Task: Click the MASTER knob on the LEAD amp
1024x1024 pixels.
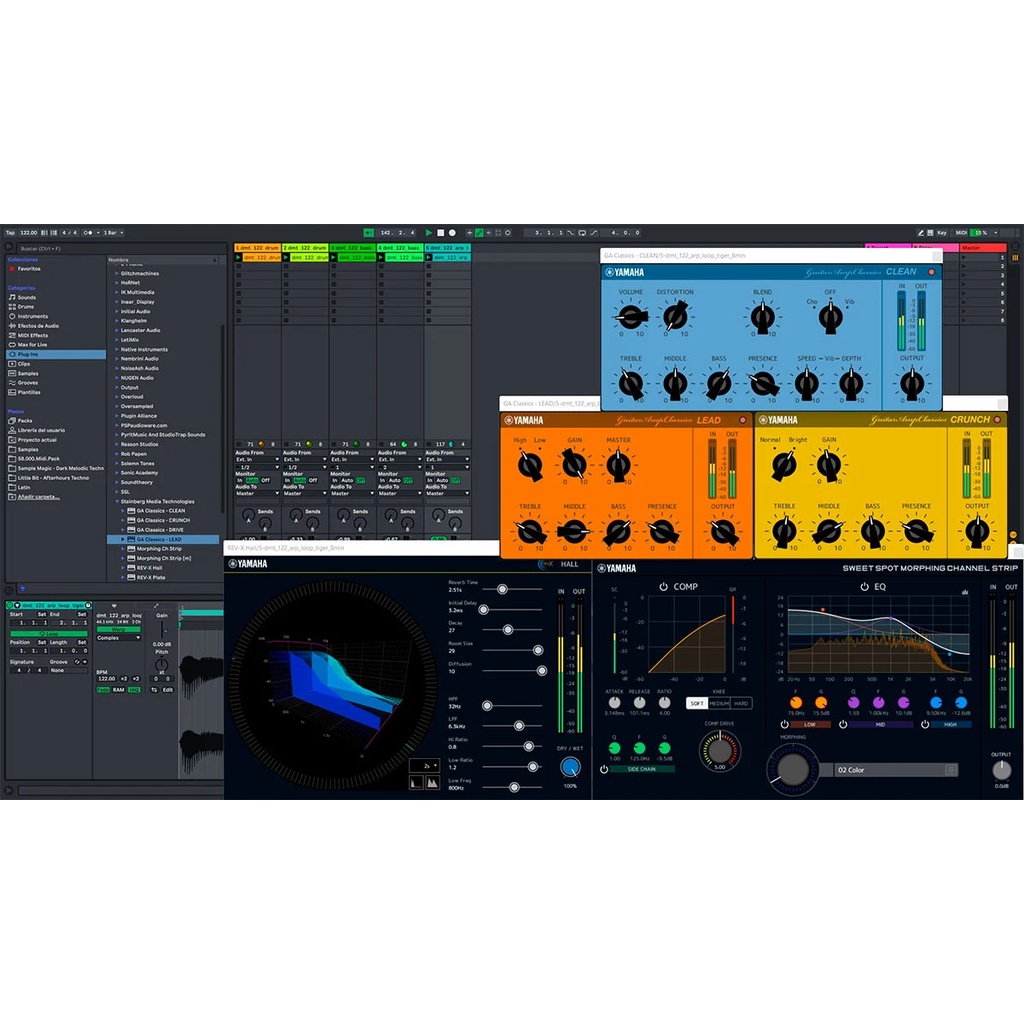Action: (618, 465)
